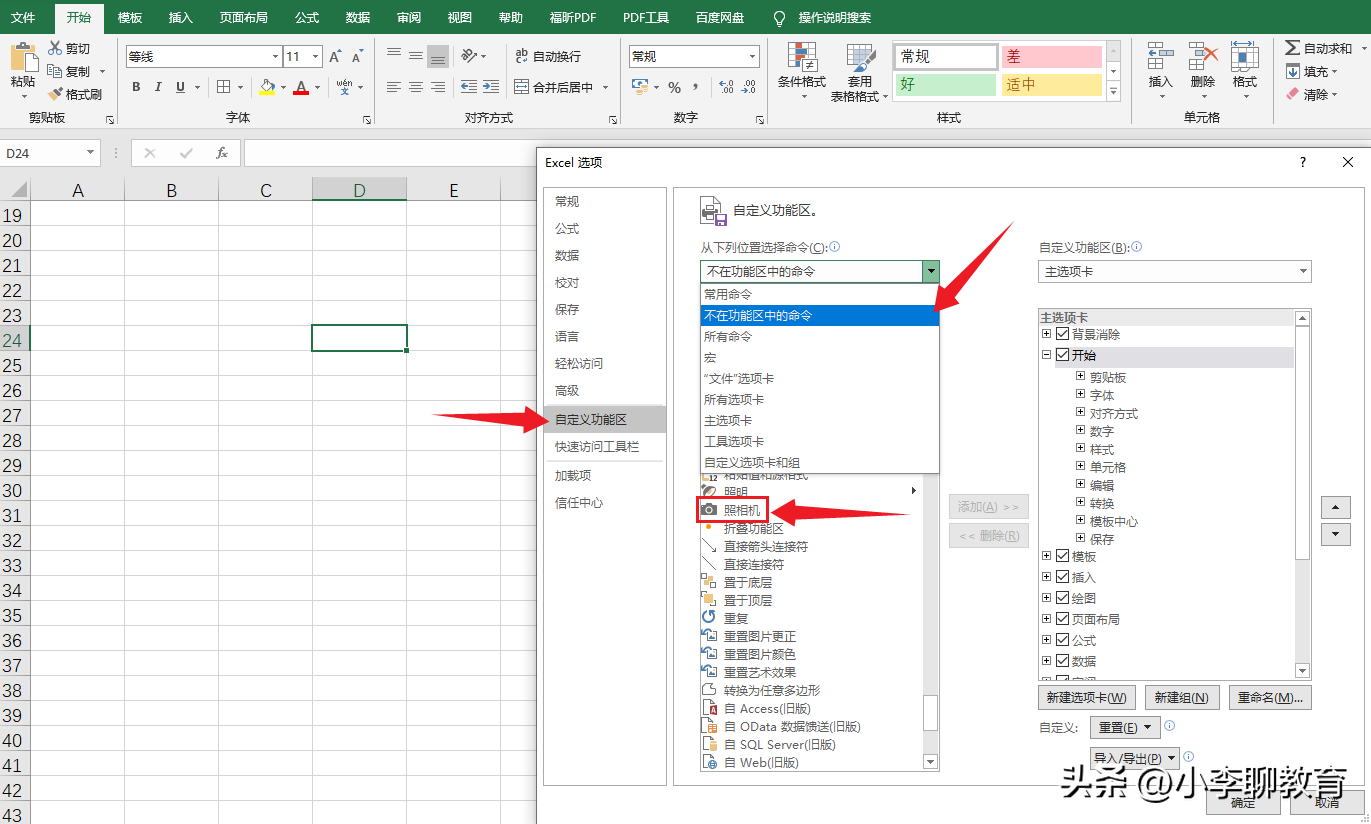Uncheck the 插入 tab checkbox in tree
The width and height of the screenshot is (1371, 824).
1063,577
